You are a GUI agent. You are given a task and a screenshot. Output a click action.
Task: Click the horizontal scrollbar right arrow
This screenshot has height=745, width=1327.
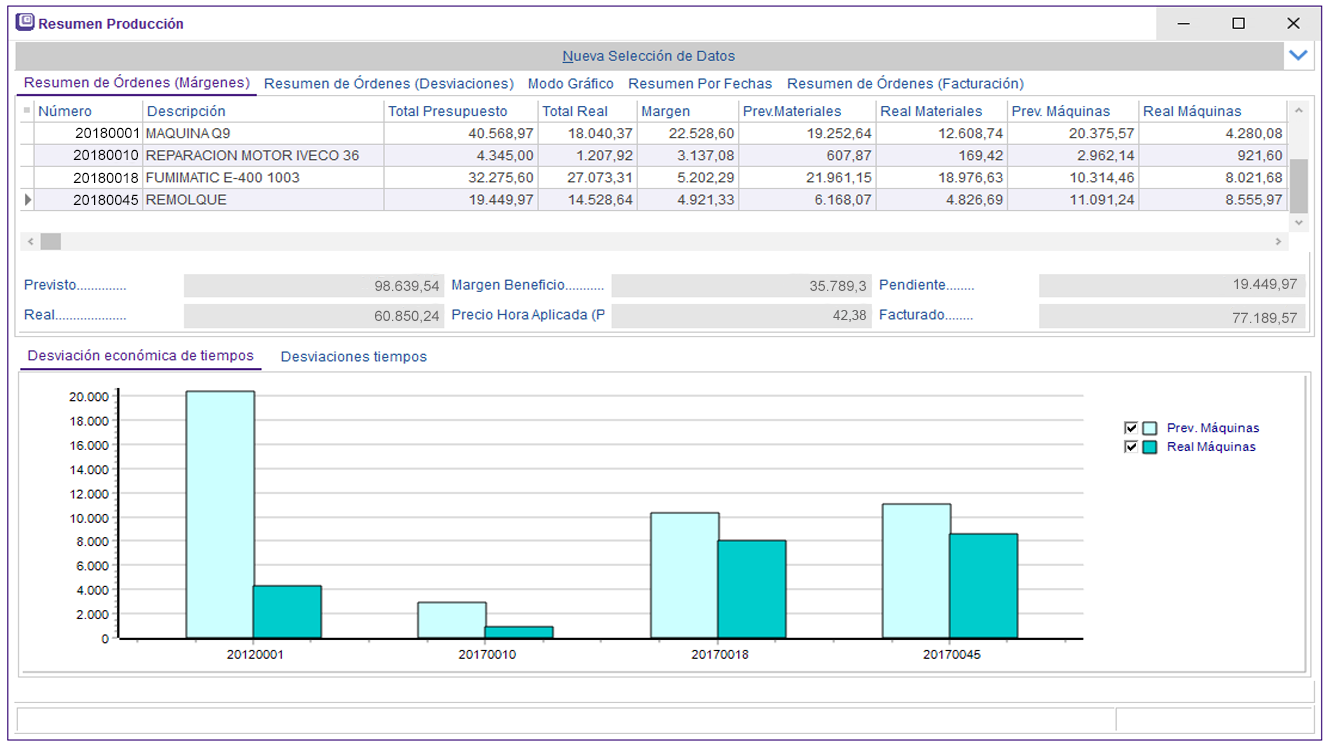(x=1278, y=242)
